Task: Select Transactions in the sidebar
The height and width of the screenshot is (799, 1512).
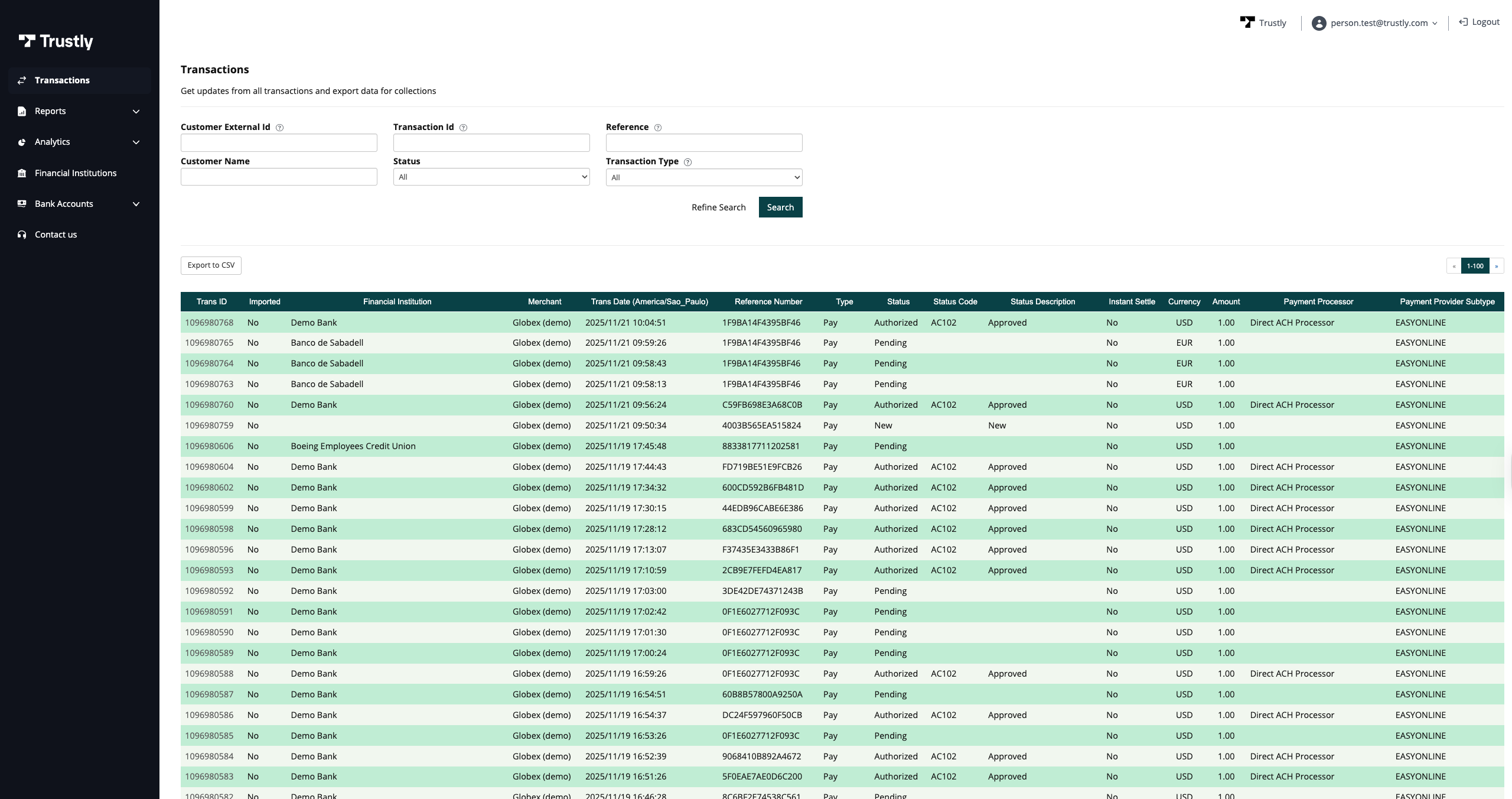Action: (62, 80)
